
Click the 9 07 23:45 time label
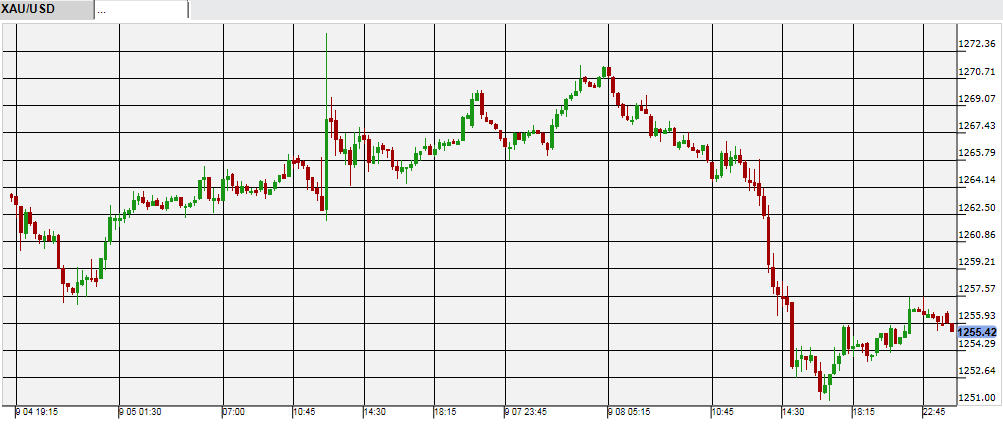point(526,411)
